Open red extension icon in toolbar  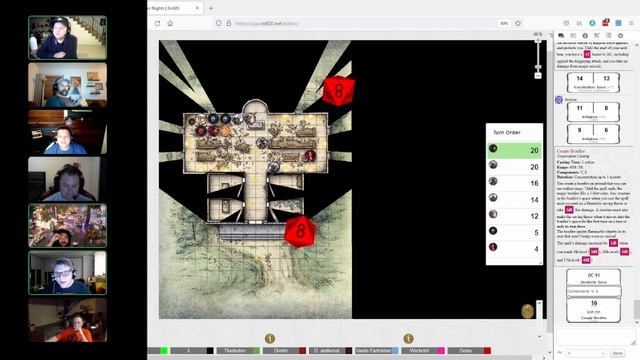tap(606, 22)
